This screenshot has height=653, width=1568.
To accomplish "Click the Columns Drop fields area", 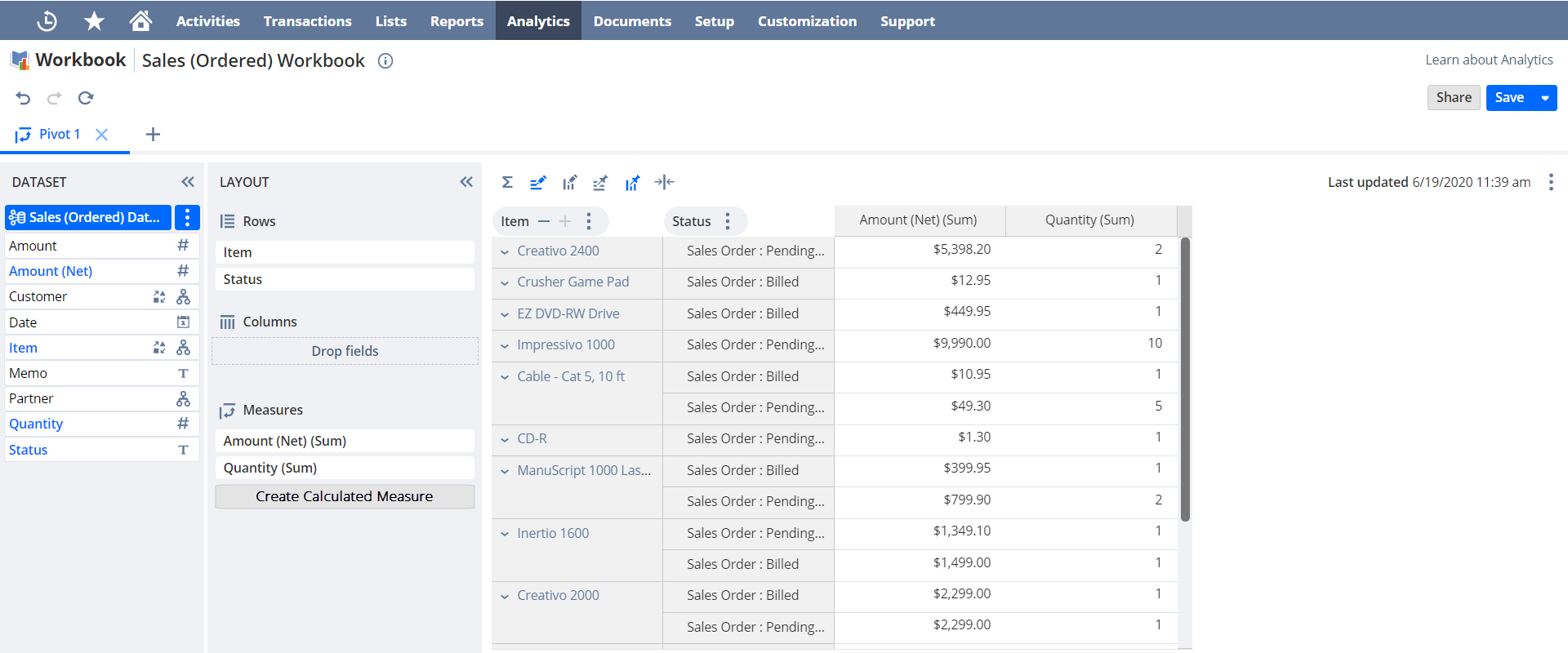I will (x=345, y=351).
